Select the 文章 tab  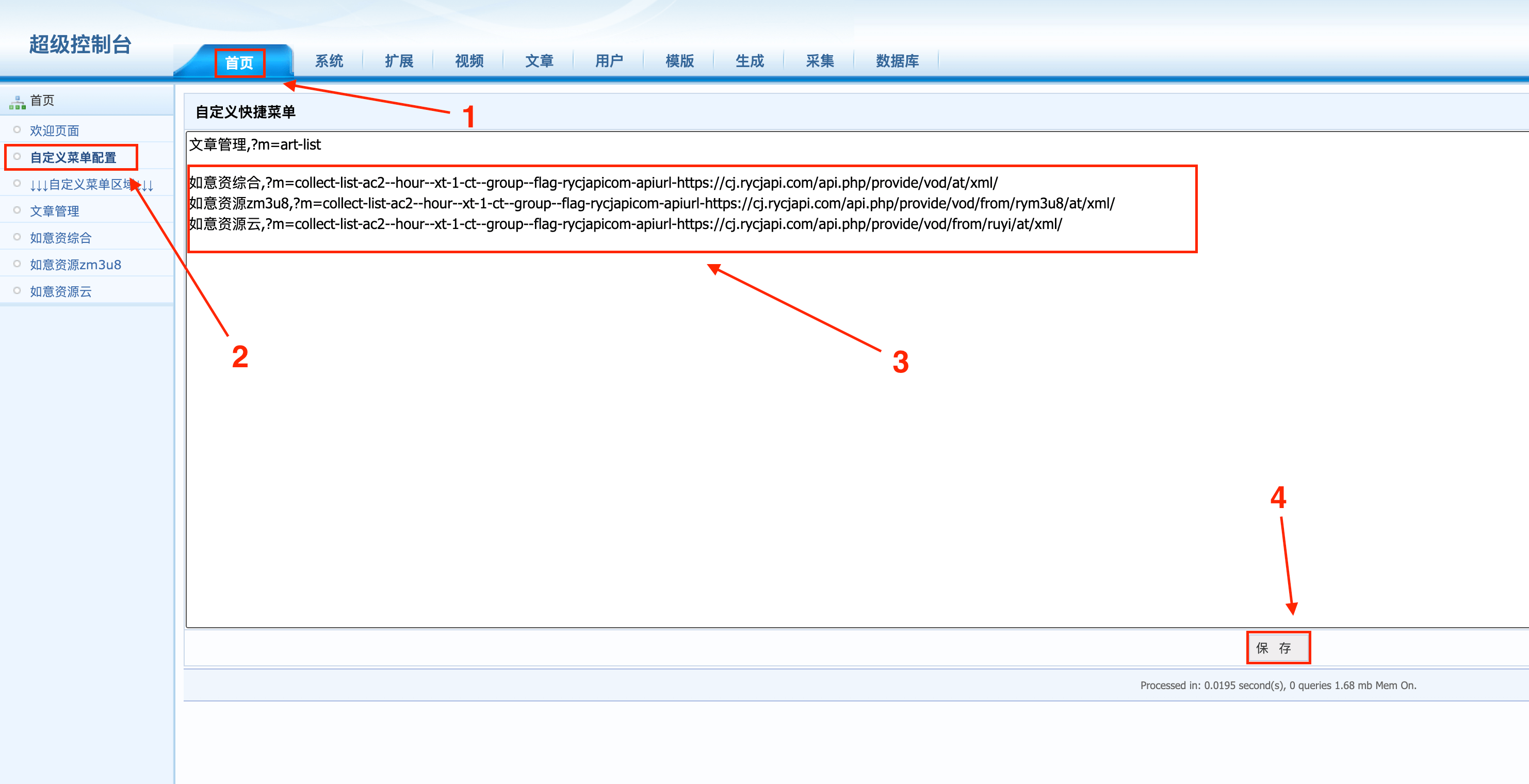pyautogui.click(x=539, y=61)
